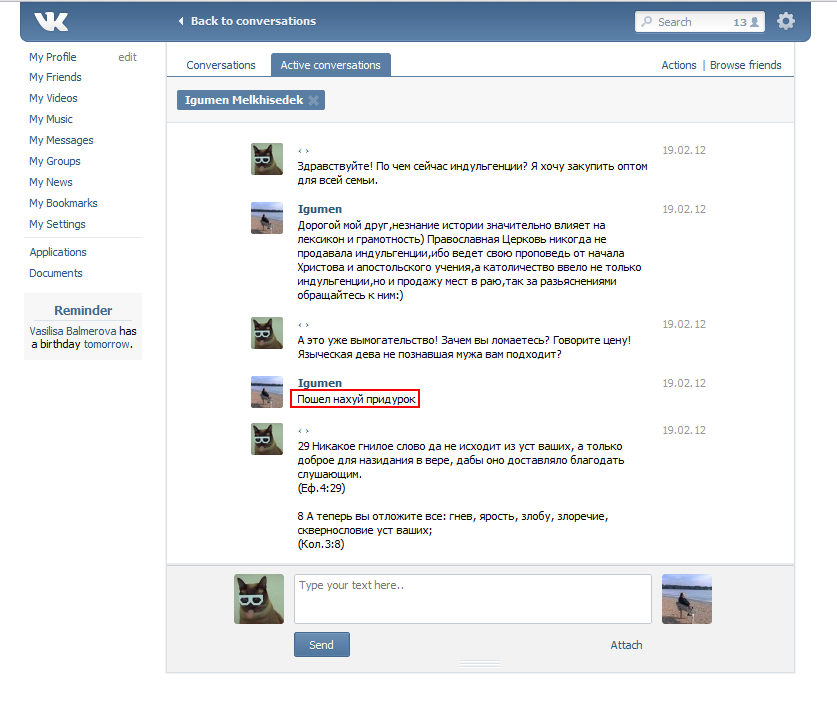Open the Actions menu
The height and width of the screenshot is (716, 837).
click(x=679, y=65)
